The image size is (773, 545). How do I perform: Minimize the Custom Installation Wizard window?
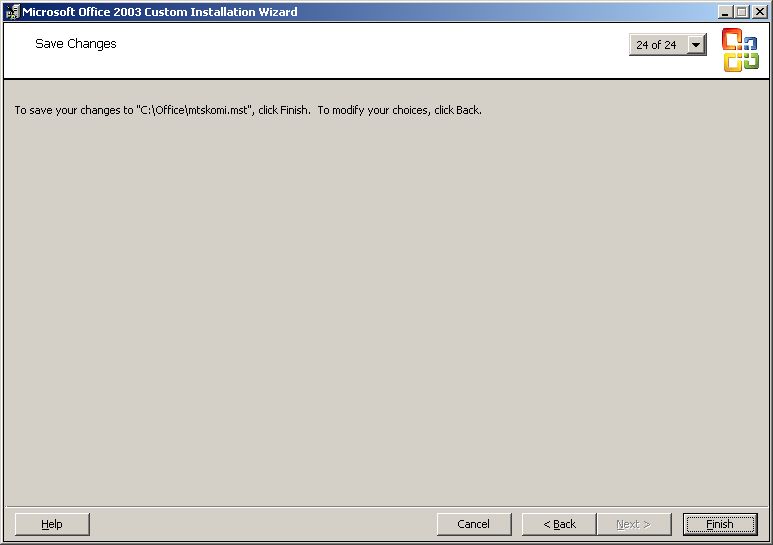pos(725,12)
